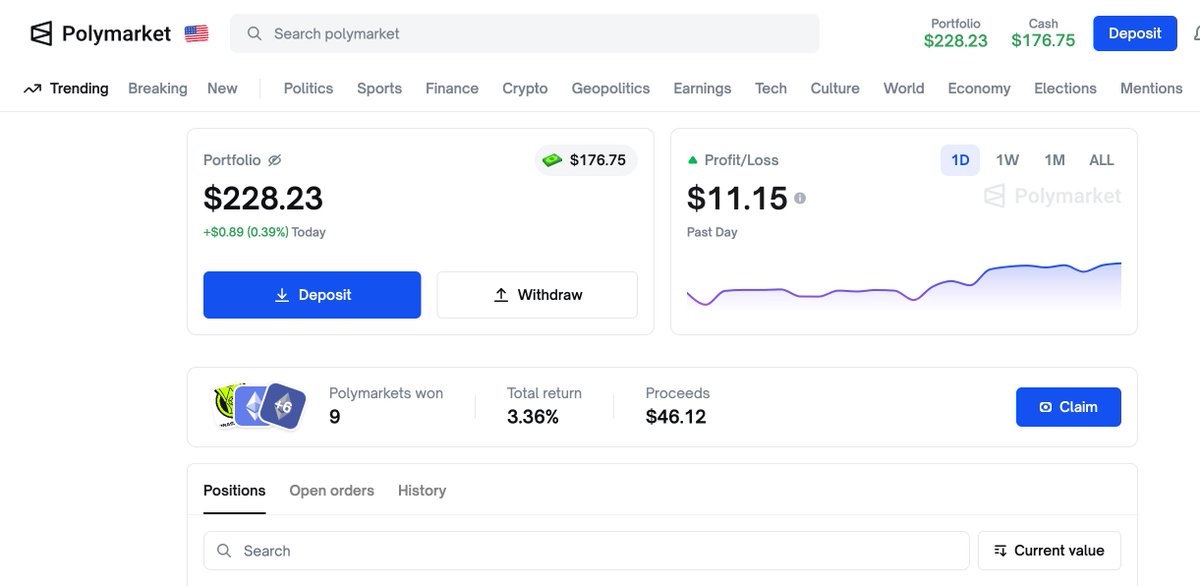Click the won markets stacked icons
The image size is (1200, 586).
(260, 407)
